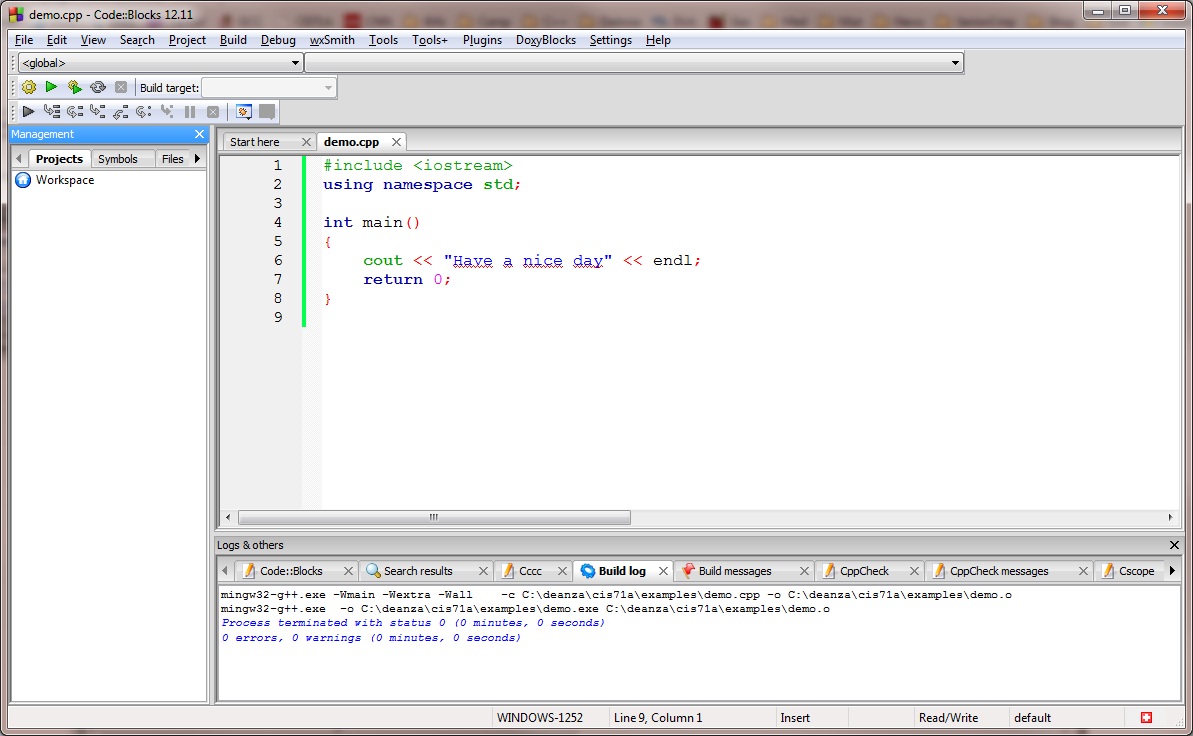Close the Build messages tab

coord(804,571)
